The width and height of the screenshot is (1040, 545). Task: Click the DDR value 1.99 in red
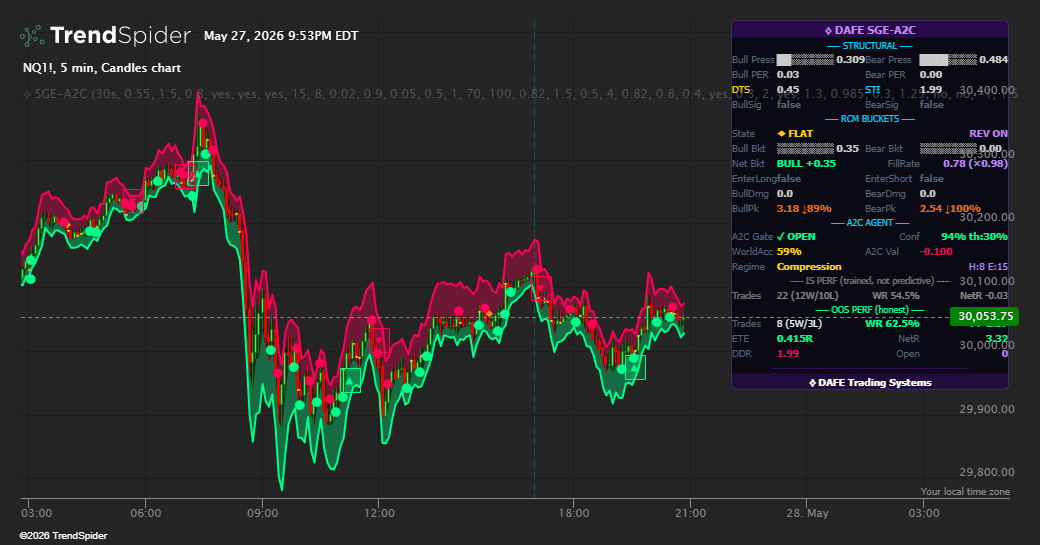click(x=788, y=353)
